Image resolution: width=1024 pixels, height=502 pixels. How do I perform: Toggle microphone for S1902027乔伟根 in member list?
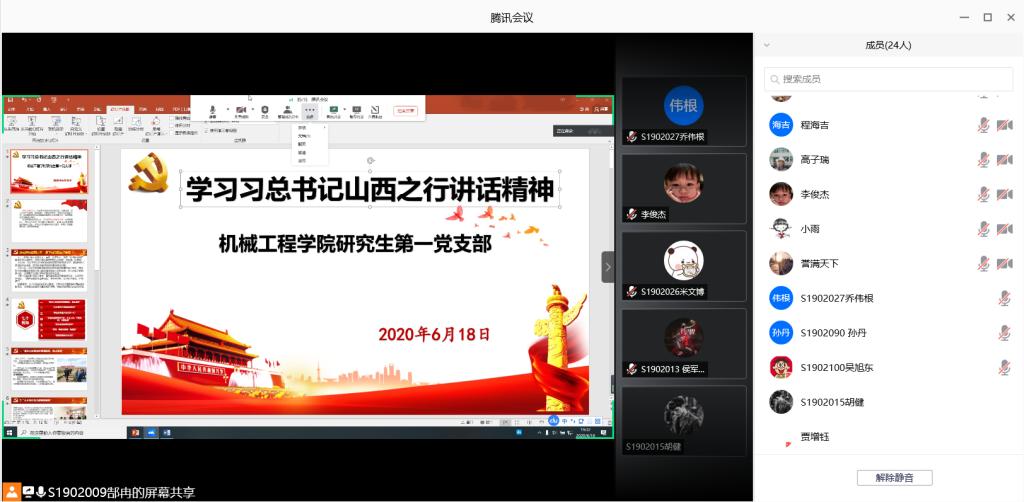coord(1004,298)
